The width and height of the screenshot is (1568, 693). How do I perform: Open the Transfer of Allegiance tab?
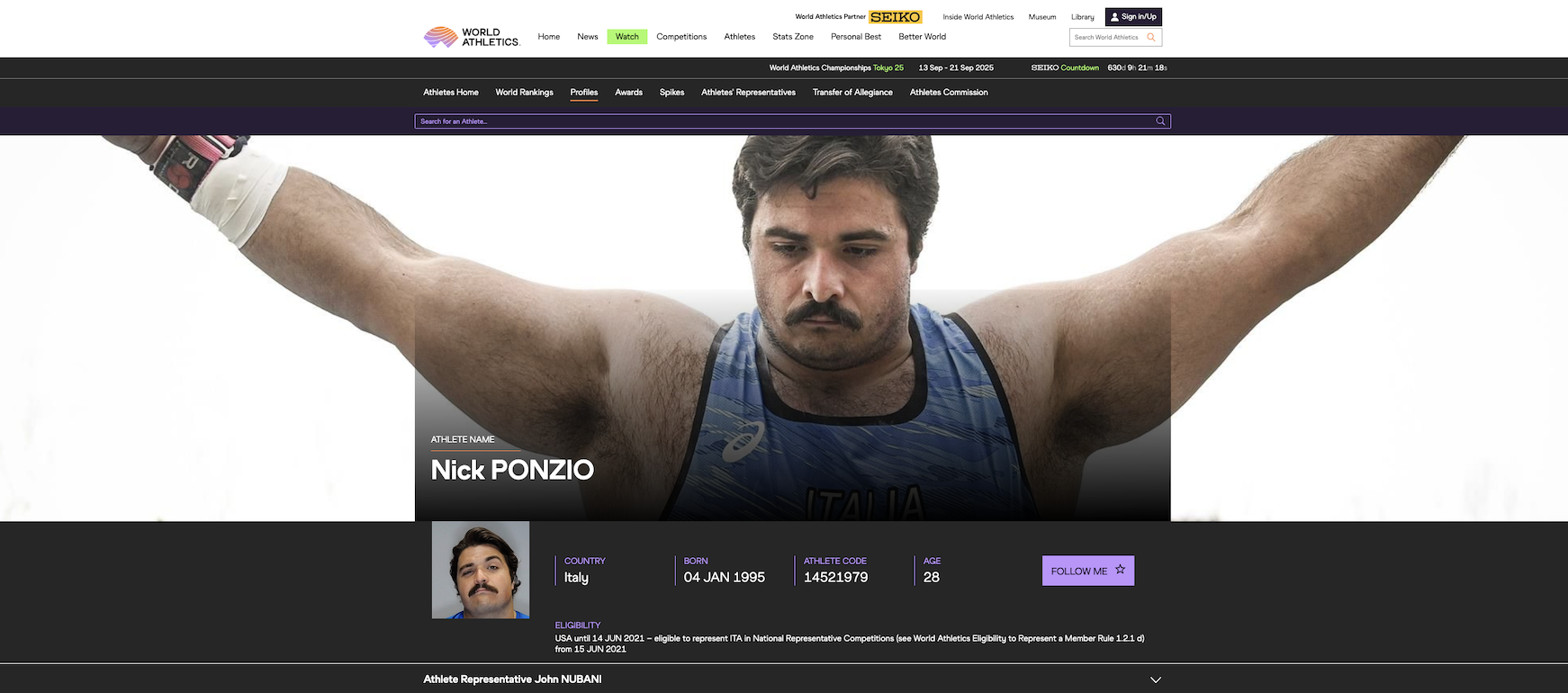(x=852, y=93)
